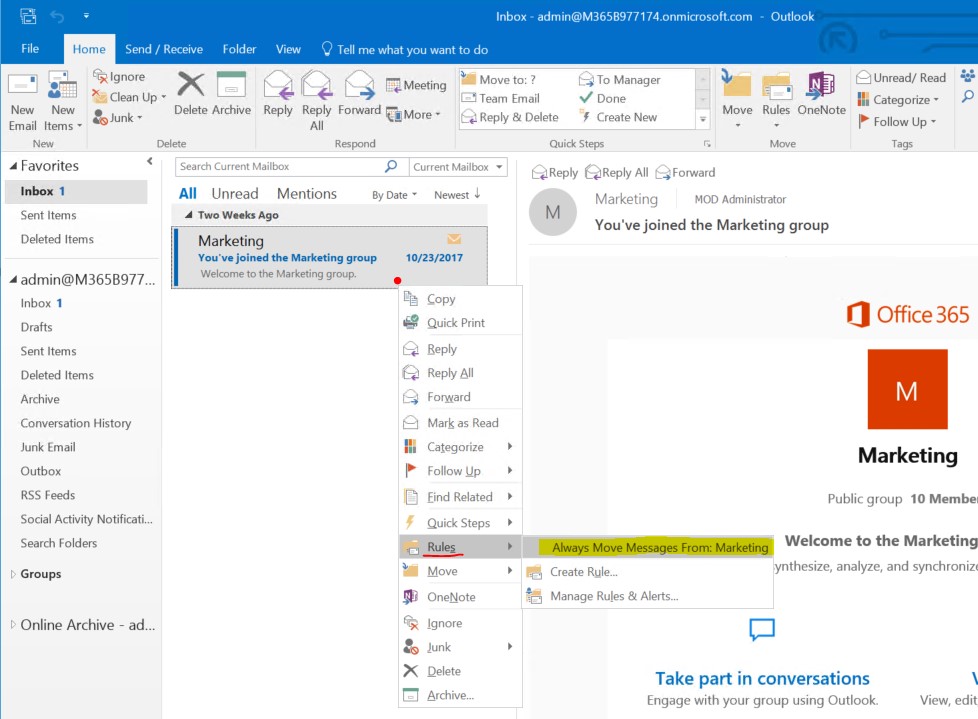978x719 pixels.
Task: Open the Junk Email folder
Action: tap(47, 446)
